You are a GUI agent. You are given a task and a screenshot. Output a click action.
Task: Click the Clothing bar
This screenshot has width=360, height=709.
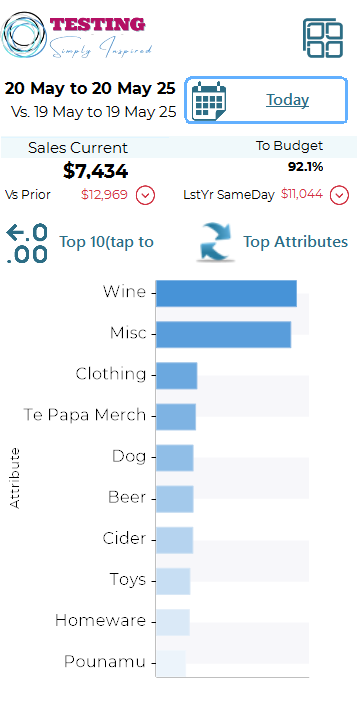click(176, 375)
